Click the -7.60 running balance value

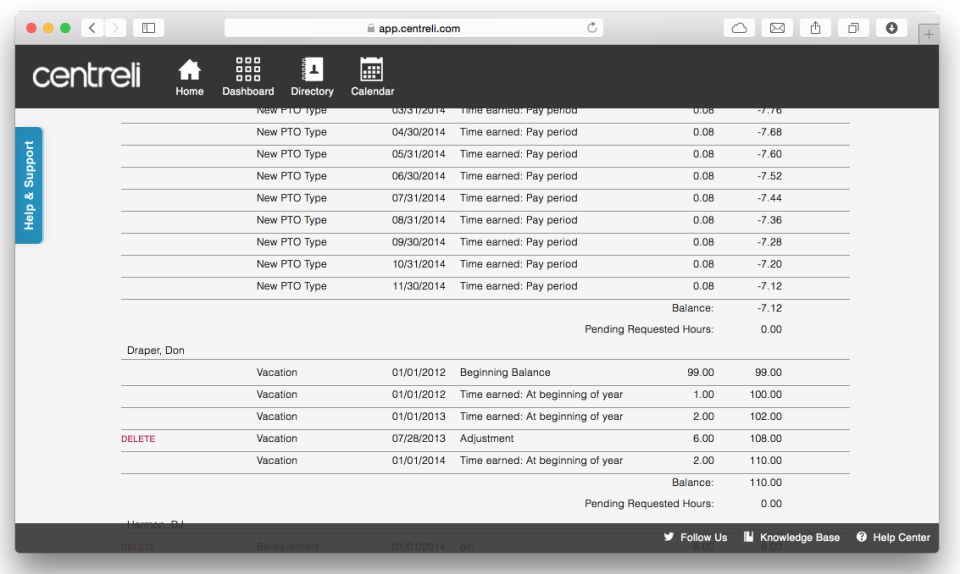769,154
